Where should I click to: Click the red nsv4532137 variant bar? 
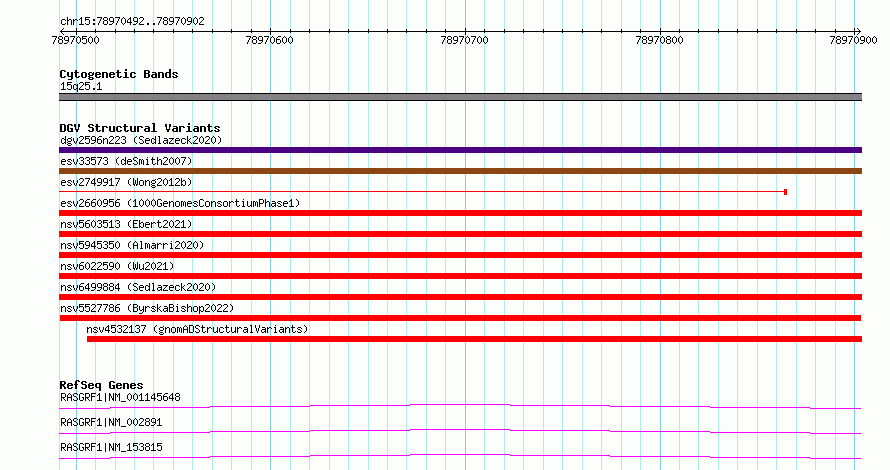tap(475, 339)
